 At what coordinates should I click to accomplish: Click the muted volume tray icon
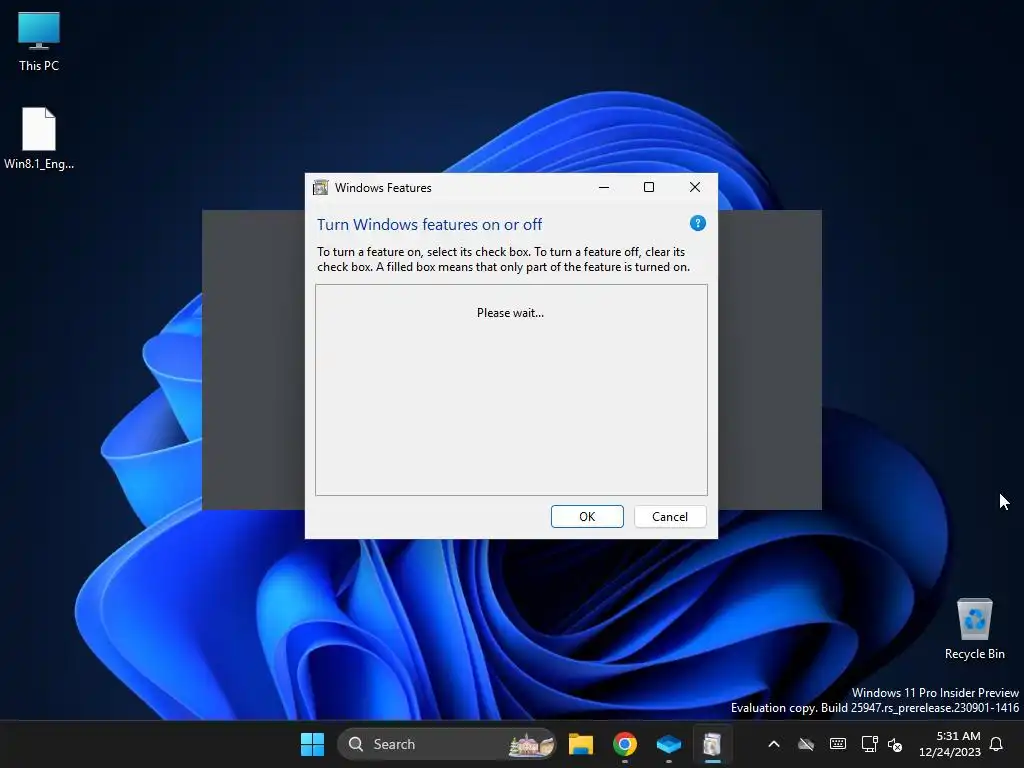pos(895,744)
